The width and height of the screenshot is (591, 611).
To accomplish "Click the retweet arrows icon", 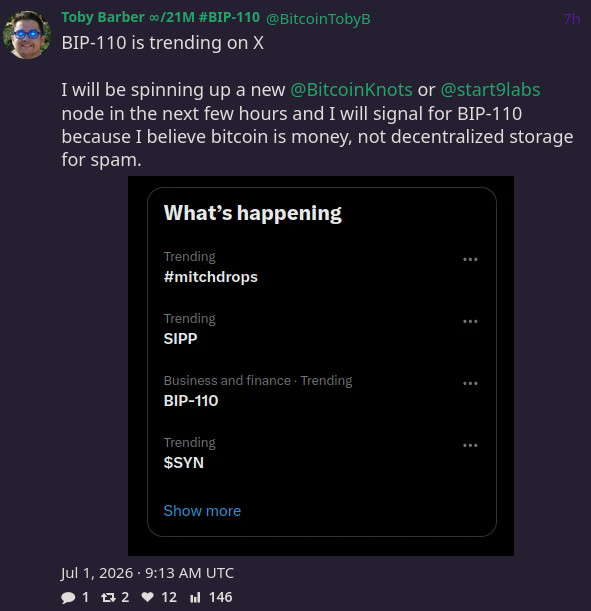I will [x=108, y=597].
